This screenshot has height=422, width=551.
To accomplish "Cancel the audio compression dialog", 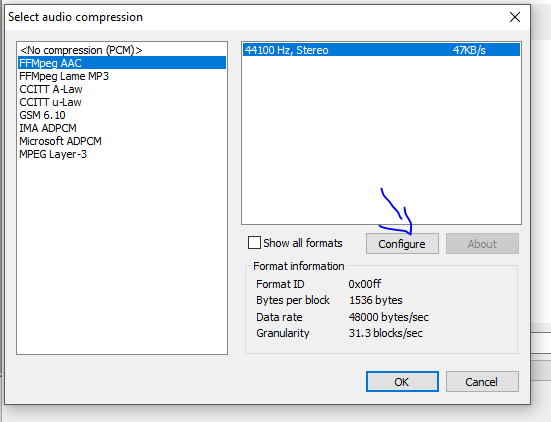I will click(x=482, y=382).
